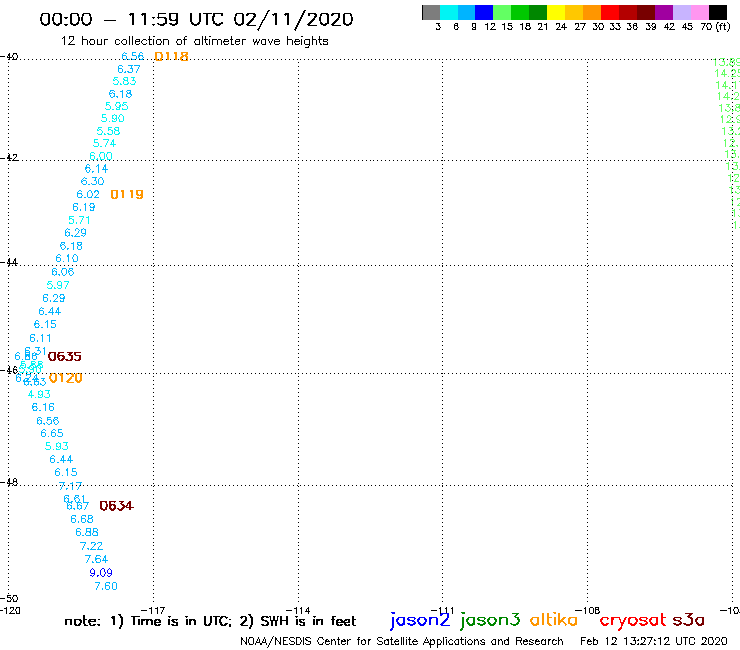This screenshot has height=650, width=740.
Task: Click the -117 longitude axis label
Action: pyautogui.click(x=153, y=610)
